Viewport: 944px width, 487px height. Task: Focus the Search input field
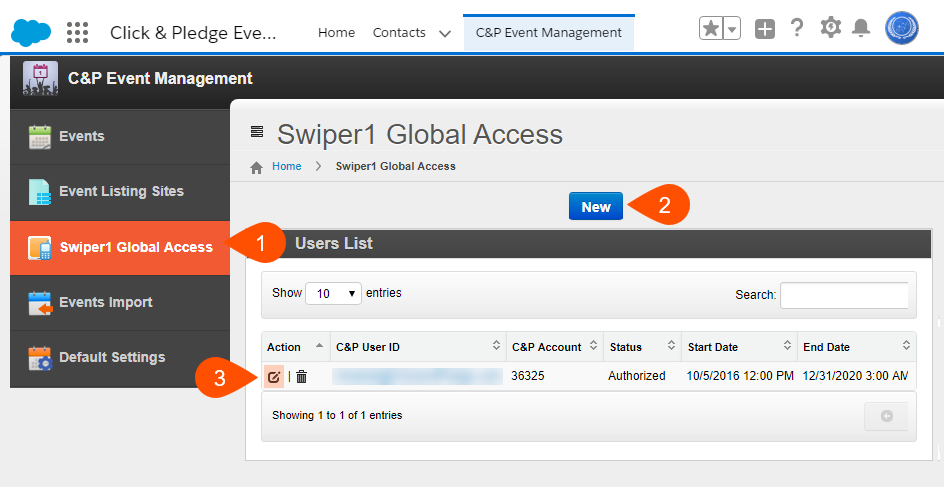pyautogui.click(x=844, y=295)
